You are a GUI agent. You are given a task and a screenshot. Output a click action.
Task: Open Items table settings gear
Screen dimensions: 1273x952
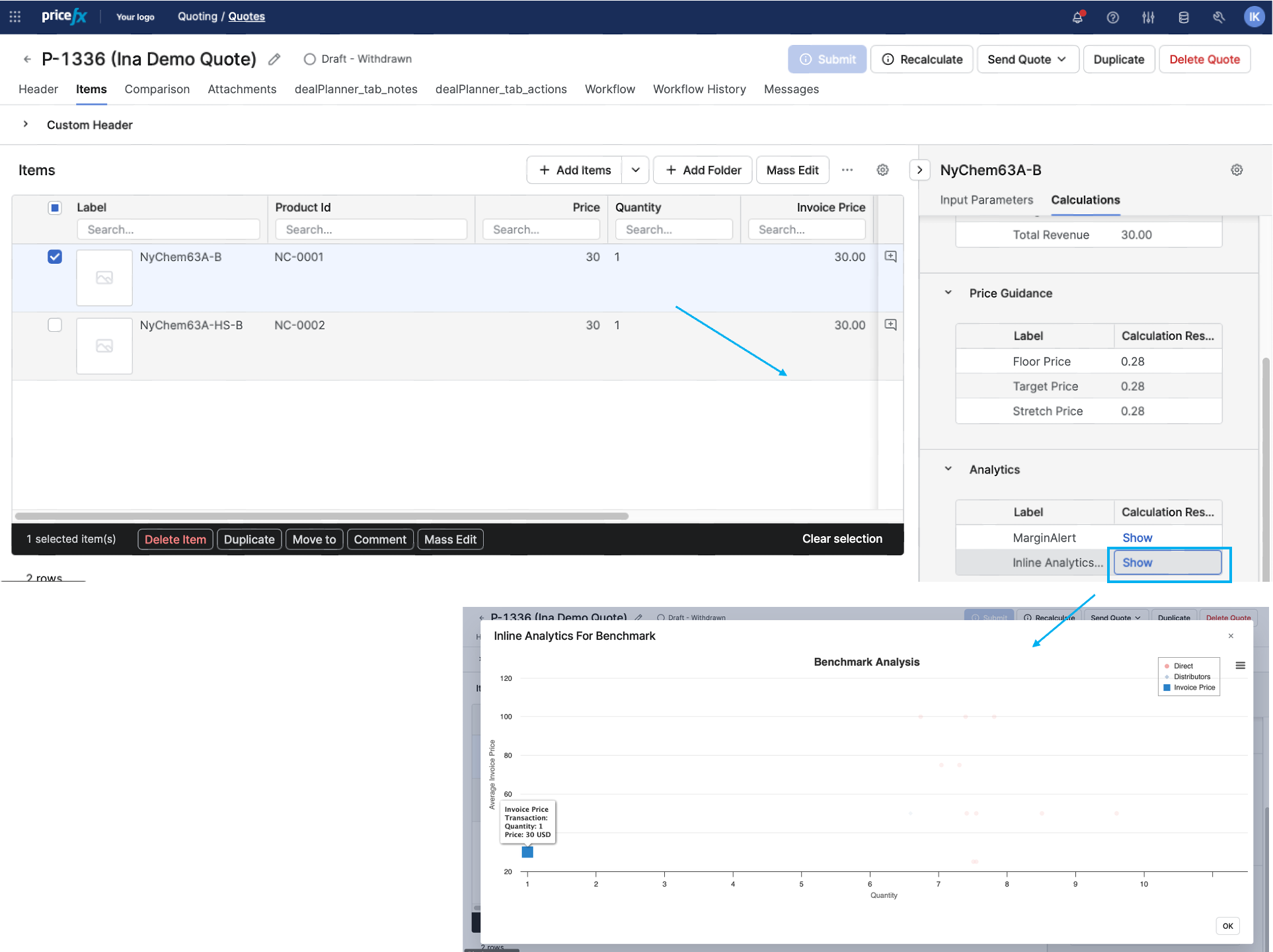(x=882, y=170)
